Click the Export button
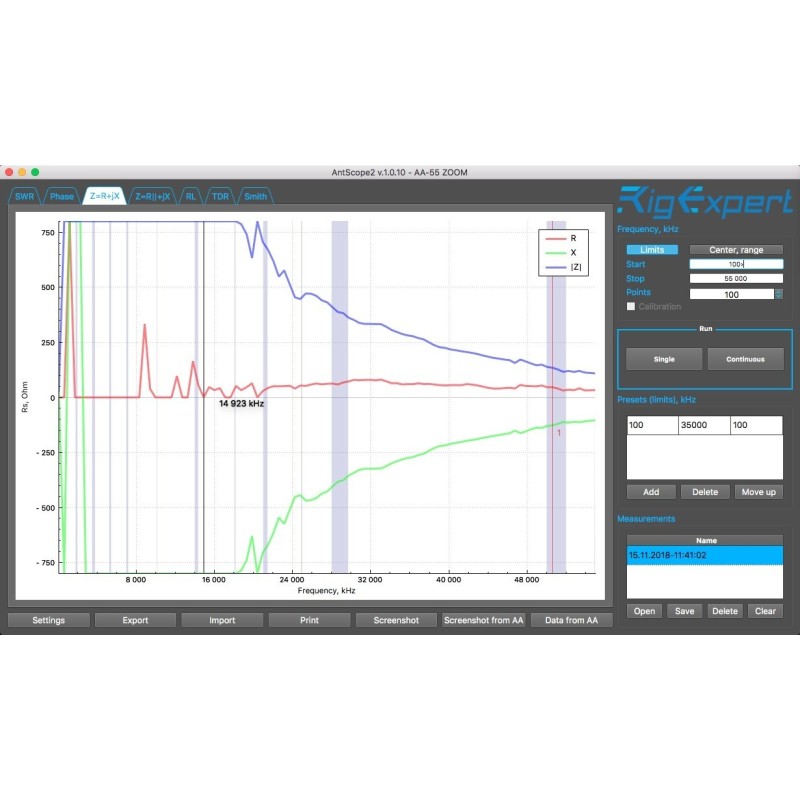Viewport: 800px width, 800px height. [135, 620]
